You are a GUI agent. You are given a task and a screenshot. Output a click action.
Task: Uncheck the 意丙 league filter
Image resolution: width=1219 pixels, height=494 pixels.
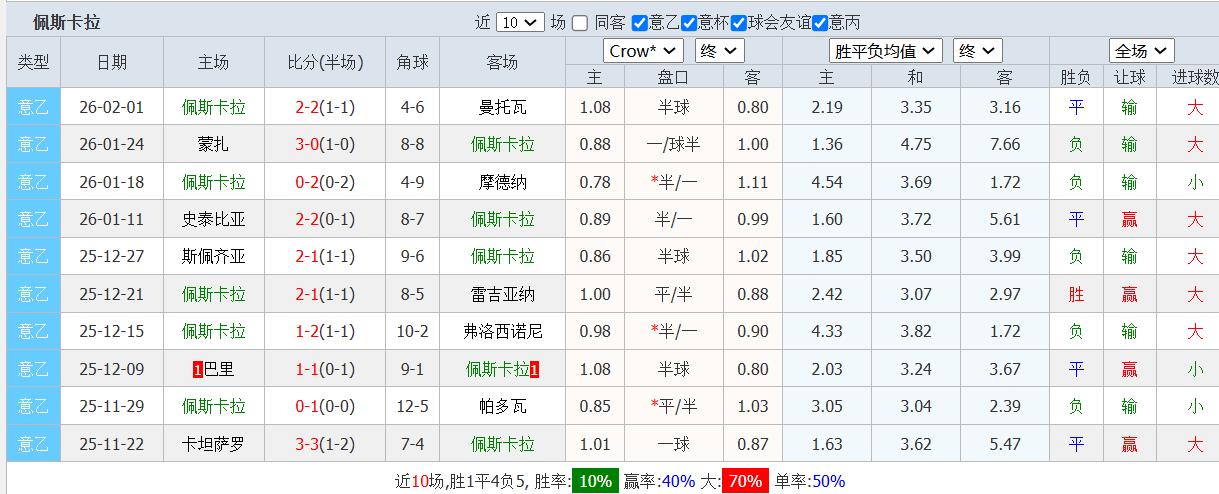[819, 23]
